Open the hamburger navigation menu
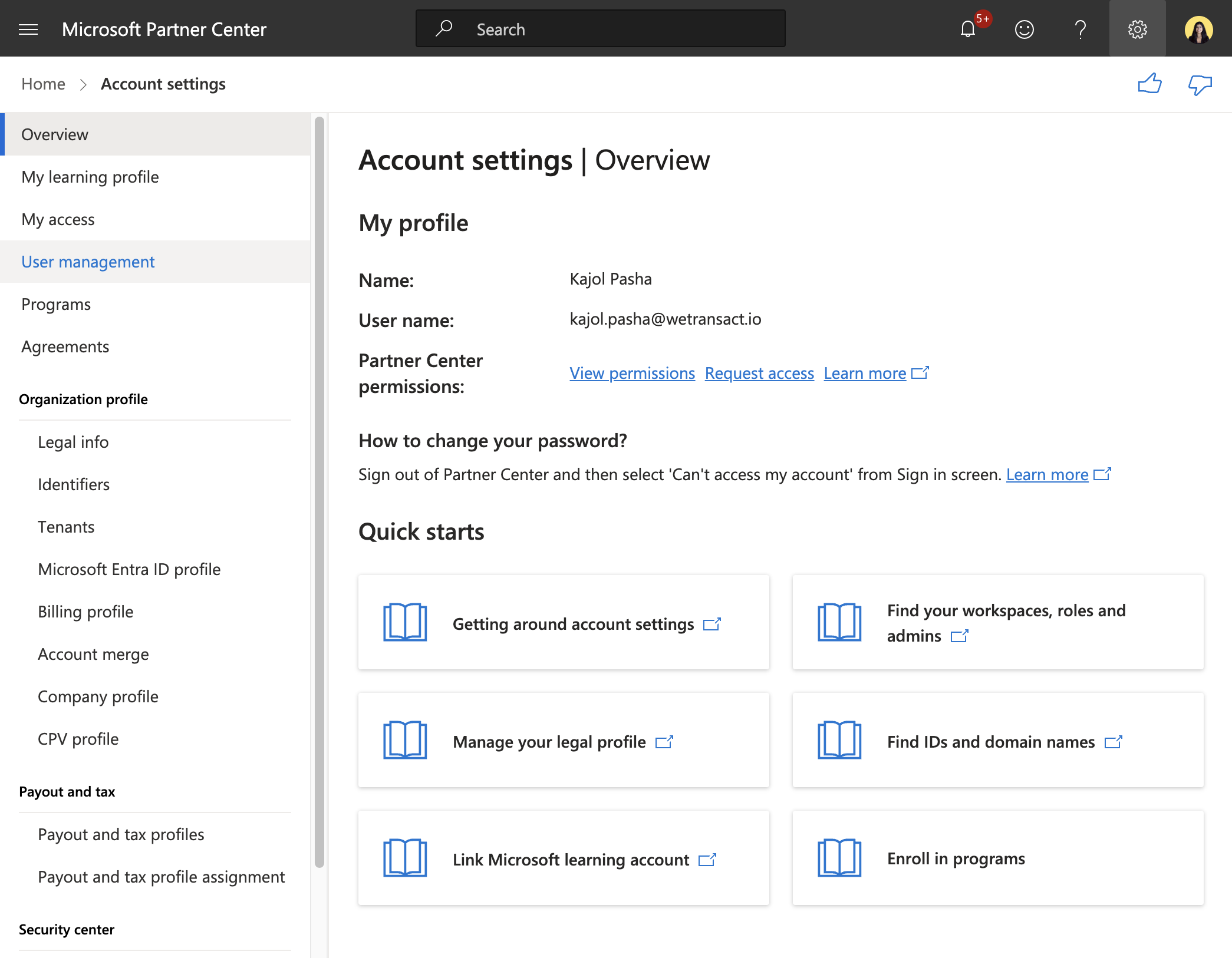This screenshot has height=958, width=1232. click(x=28, y=29)
